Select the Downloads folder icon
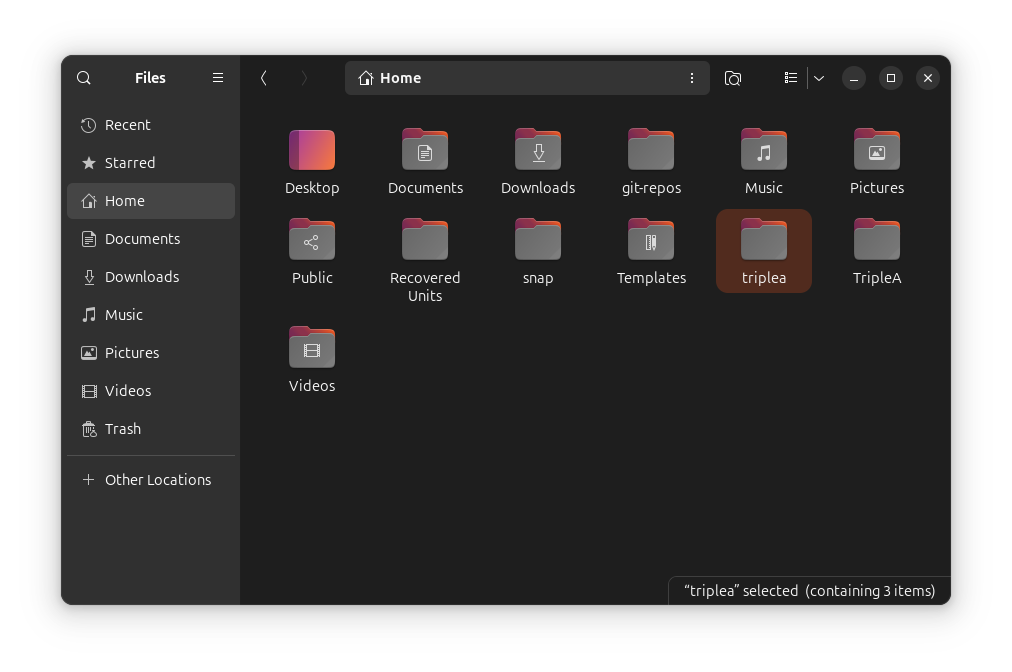The image size is (1012, 672). pos(538,149)
